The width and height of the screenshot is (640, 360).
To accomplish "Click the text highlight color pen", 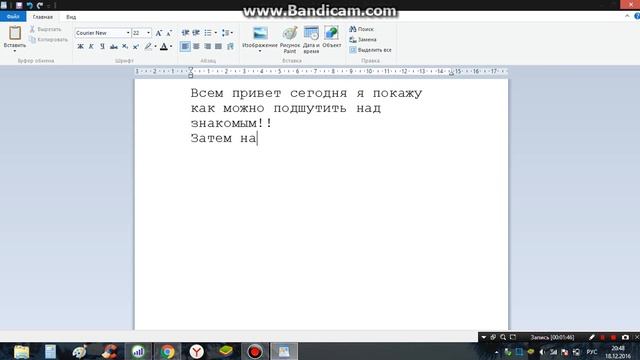I will click(148, 47).
